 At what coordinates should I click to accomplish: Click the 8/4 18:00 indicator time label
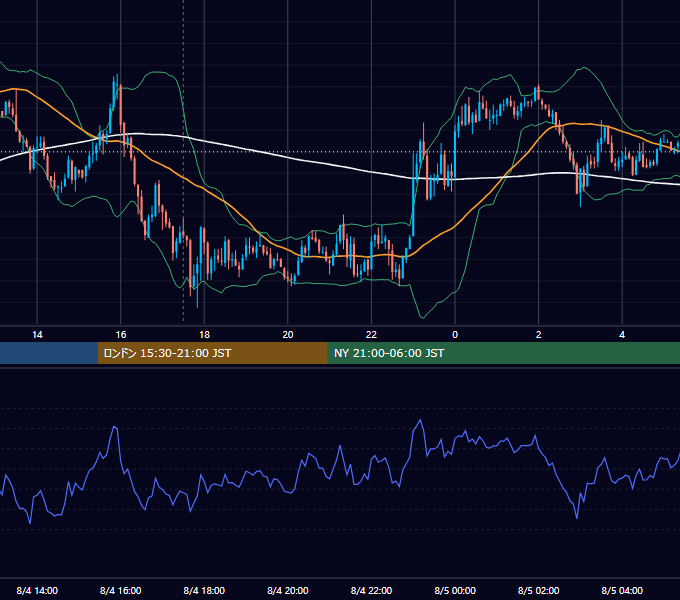(204, 590)
